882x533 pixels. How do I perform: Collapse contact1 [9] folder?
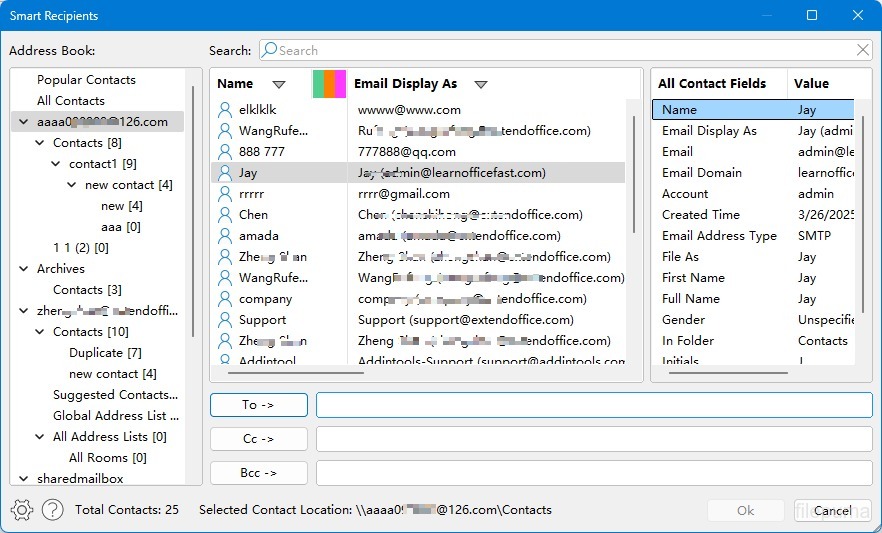[x=56, y=164]
